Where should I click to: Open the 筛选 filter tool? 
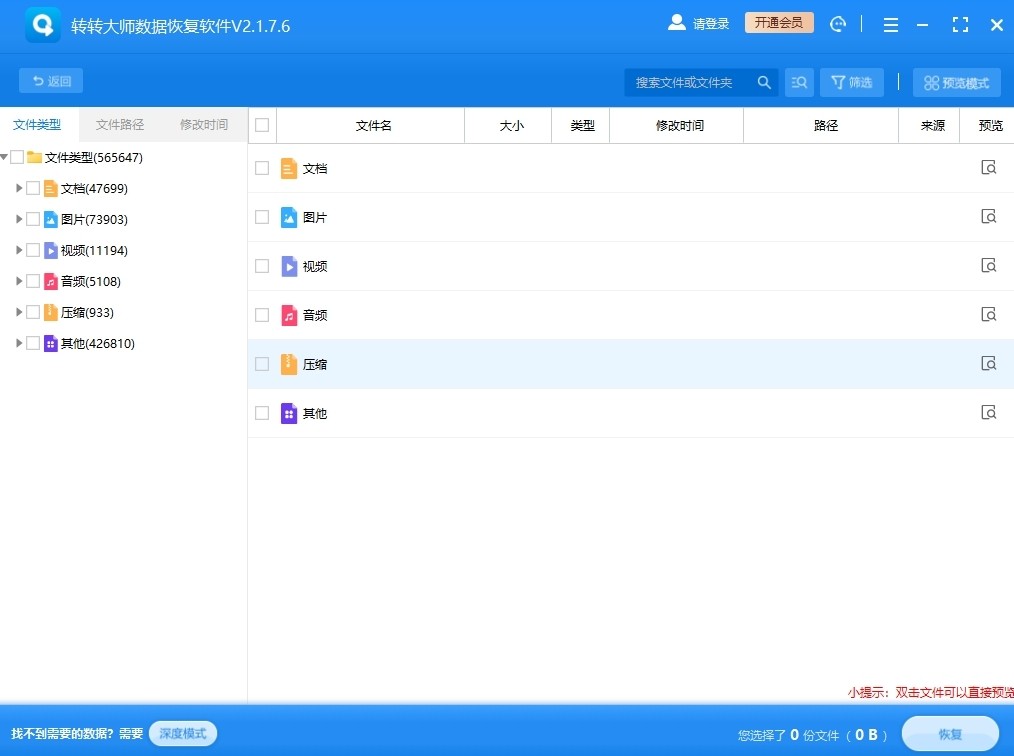click(851, 82)
